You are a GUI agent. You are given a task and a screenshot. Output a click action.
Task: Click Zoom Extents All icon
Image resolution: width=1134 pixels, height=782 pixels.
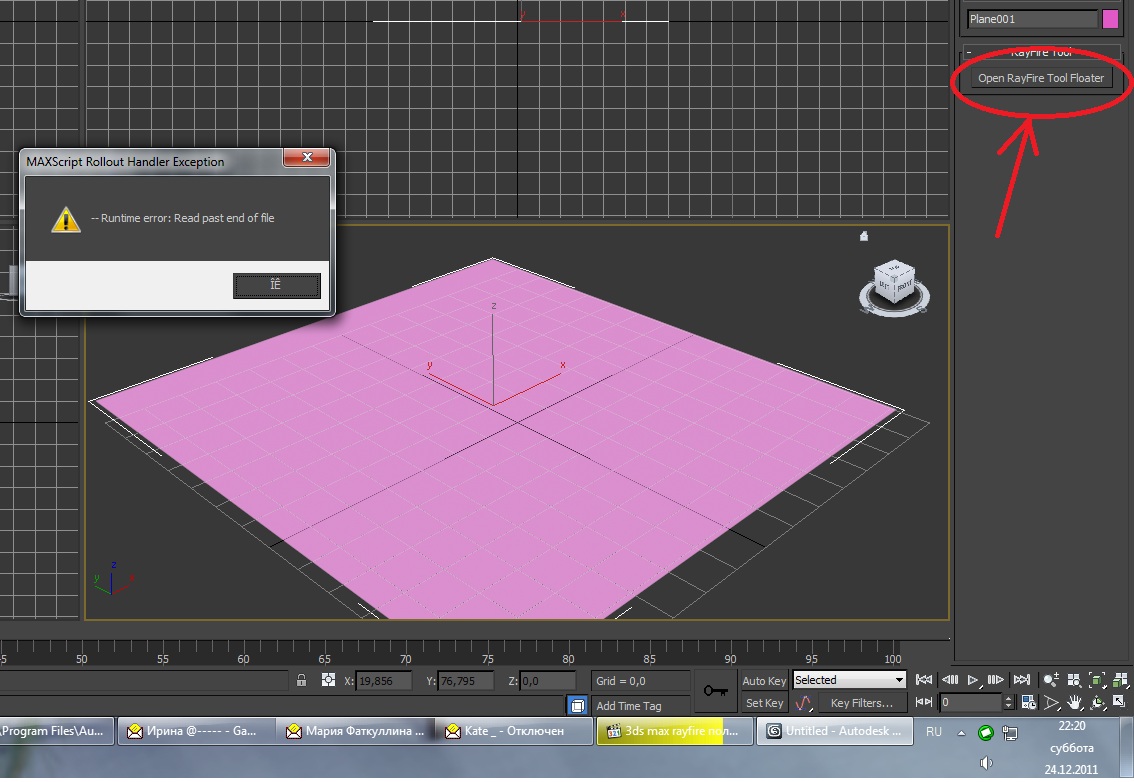1120,680
